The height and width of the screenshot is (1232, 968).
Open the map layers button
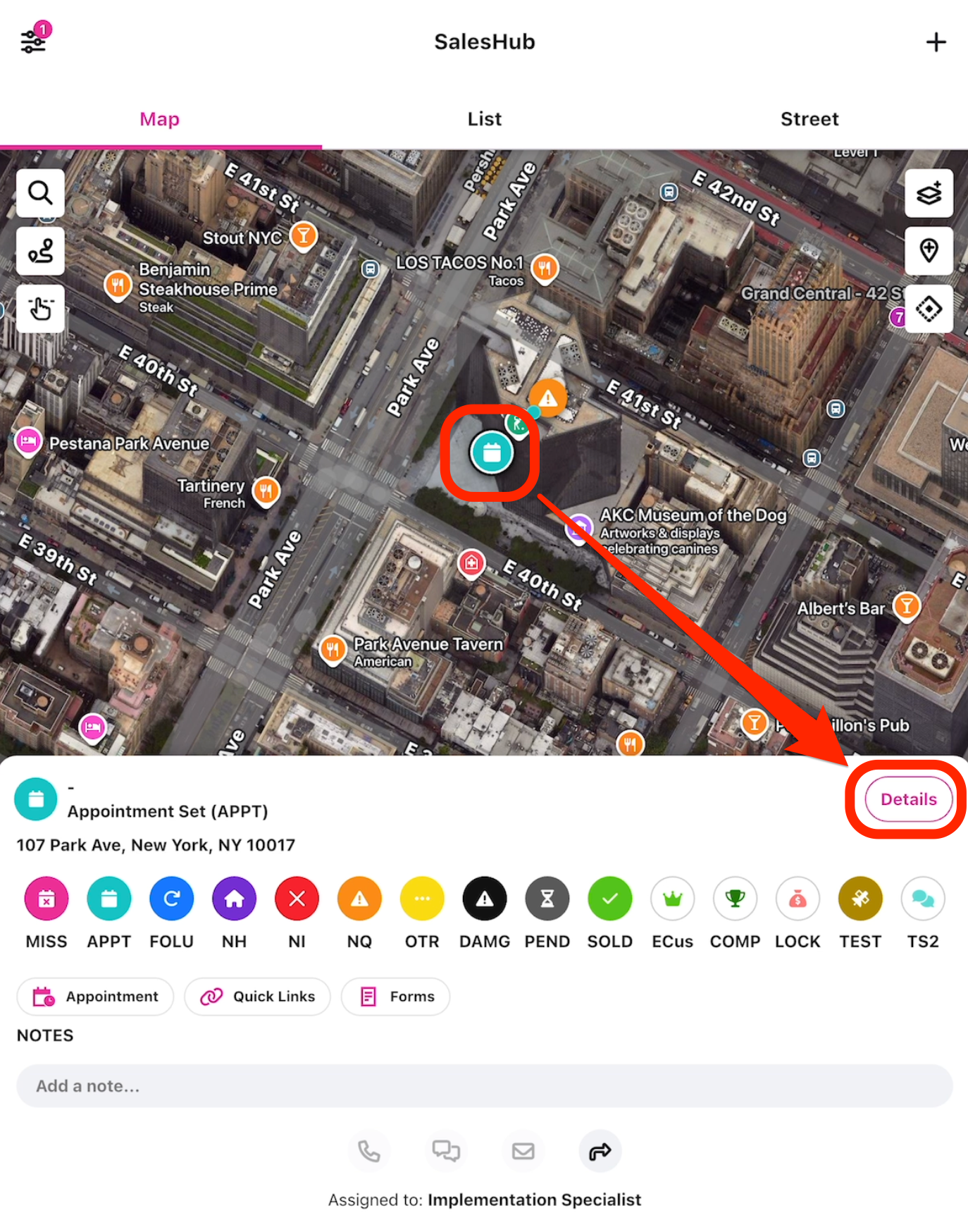click(929, 193)
